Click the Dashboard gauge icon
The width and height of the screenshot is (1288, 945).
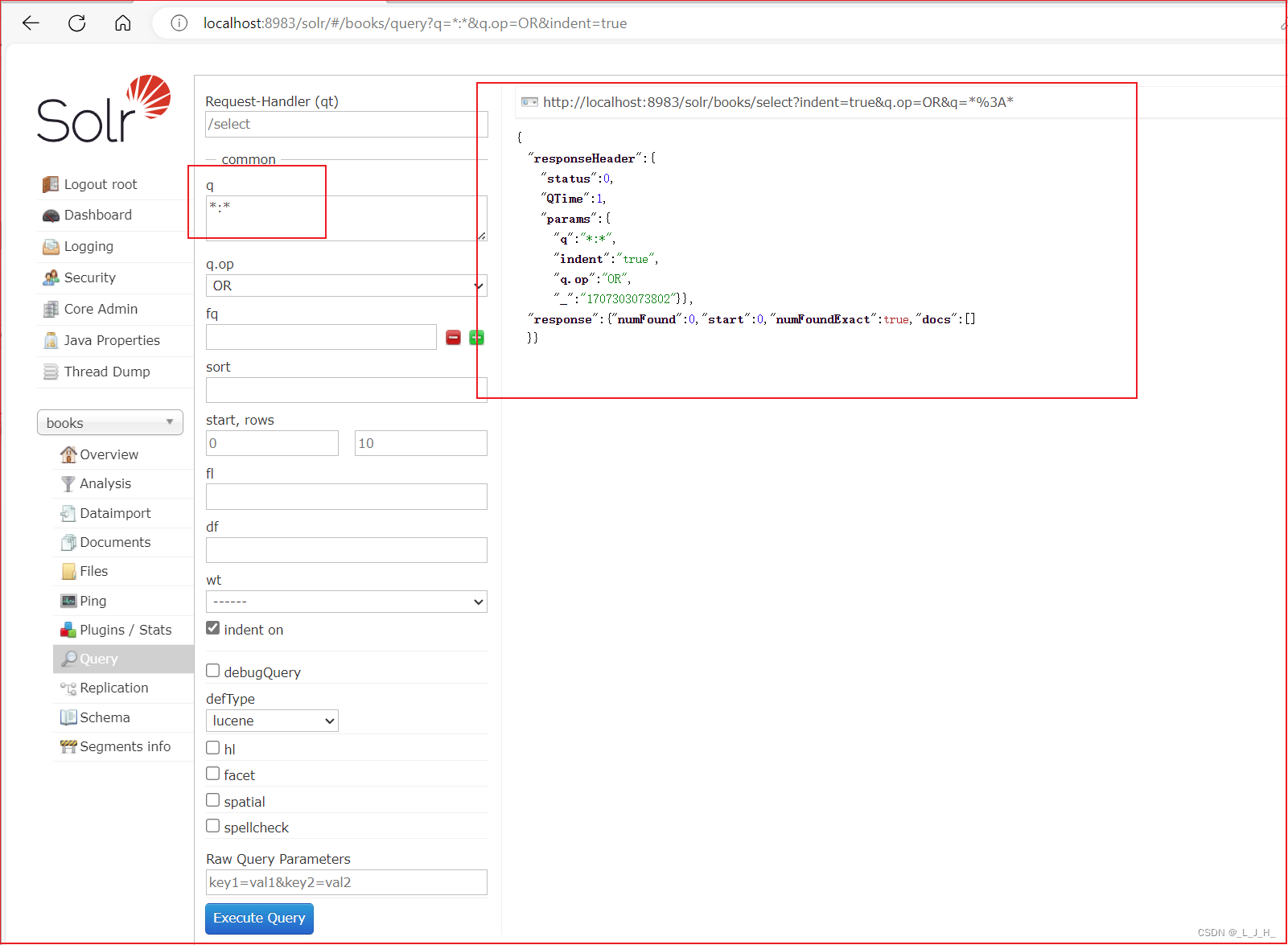[51, 216]
